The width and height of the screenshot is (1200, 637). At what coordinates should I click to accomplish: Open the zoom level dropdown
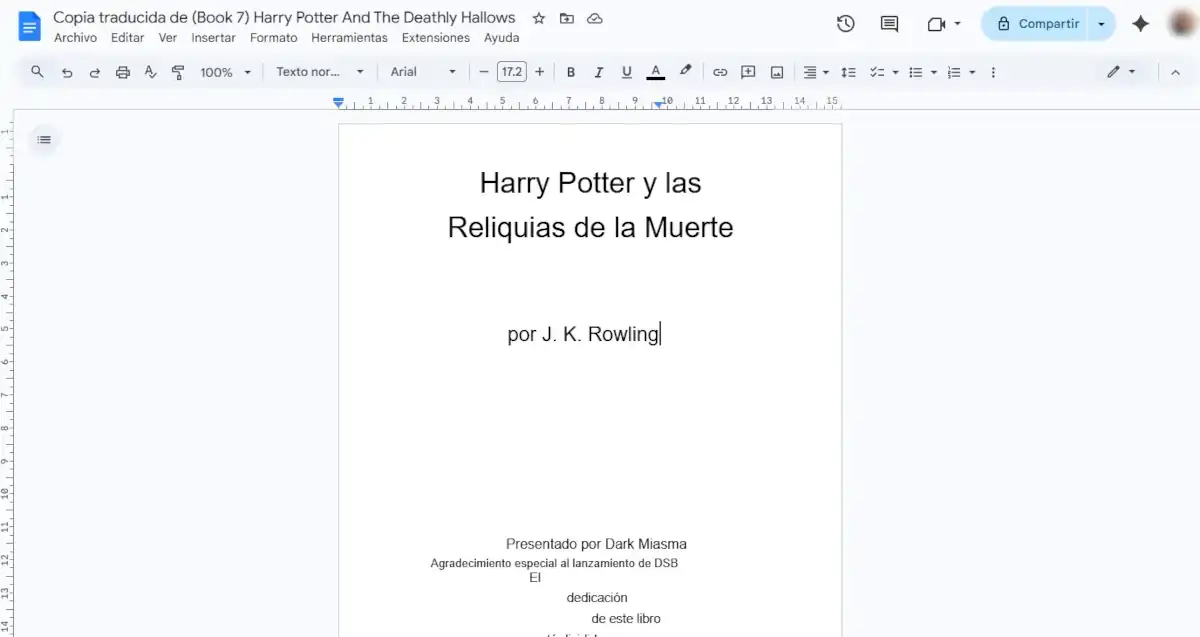(224, 71)
